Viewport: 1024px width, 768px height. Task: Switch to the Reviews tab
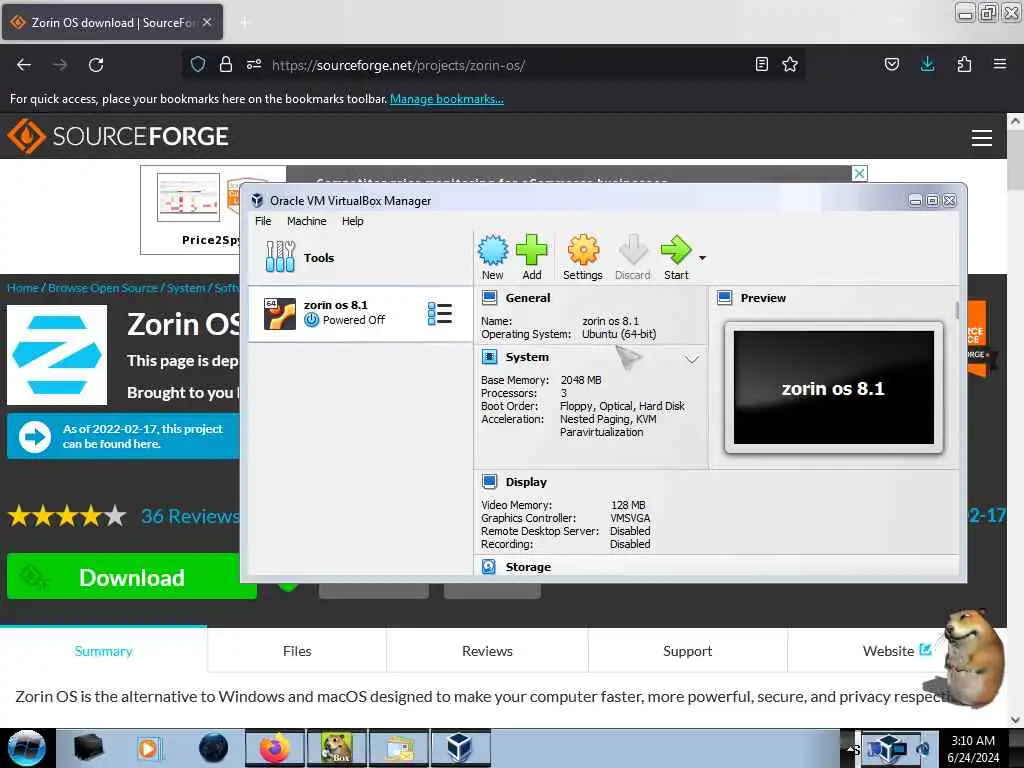487,650
